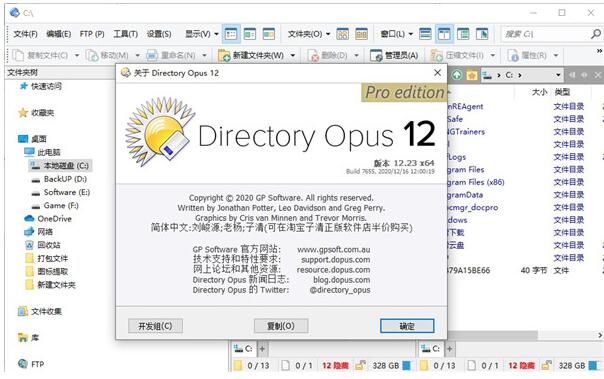Click the first view mode icon after 显示(V)
The image size is (604, 379).
click(x=231, y=34)
